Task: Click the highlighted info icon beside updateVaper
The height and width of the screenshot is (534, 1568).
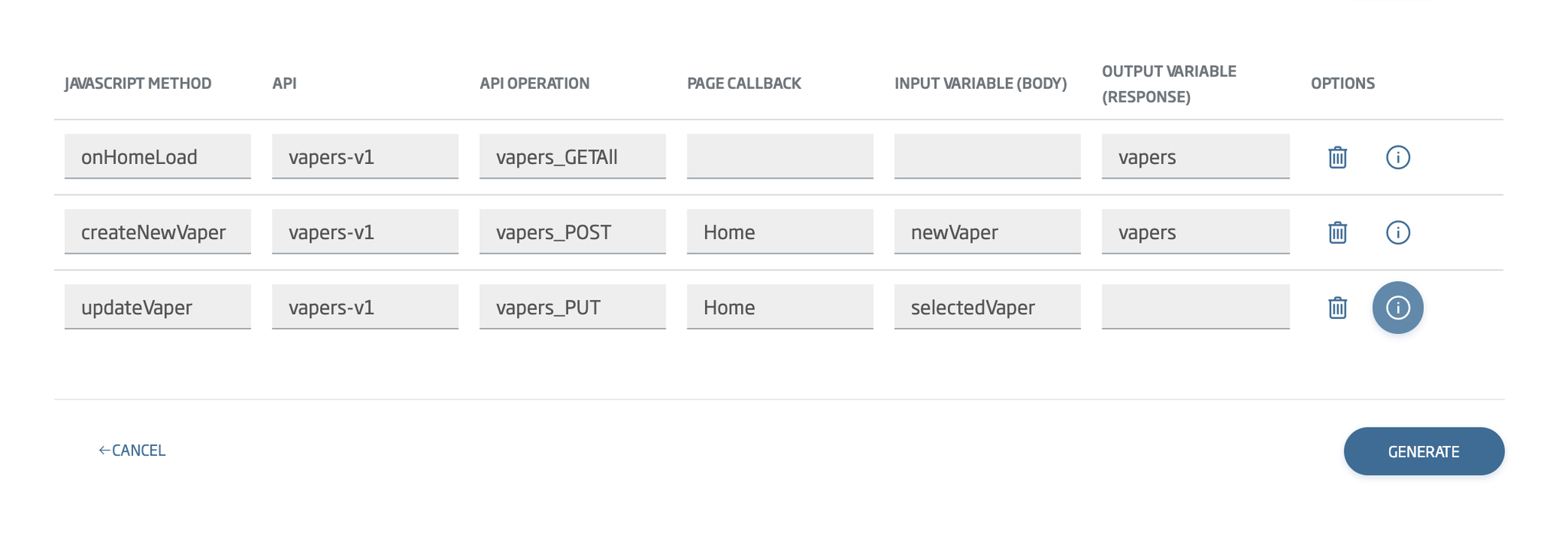Action: [1397, 306]
